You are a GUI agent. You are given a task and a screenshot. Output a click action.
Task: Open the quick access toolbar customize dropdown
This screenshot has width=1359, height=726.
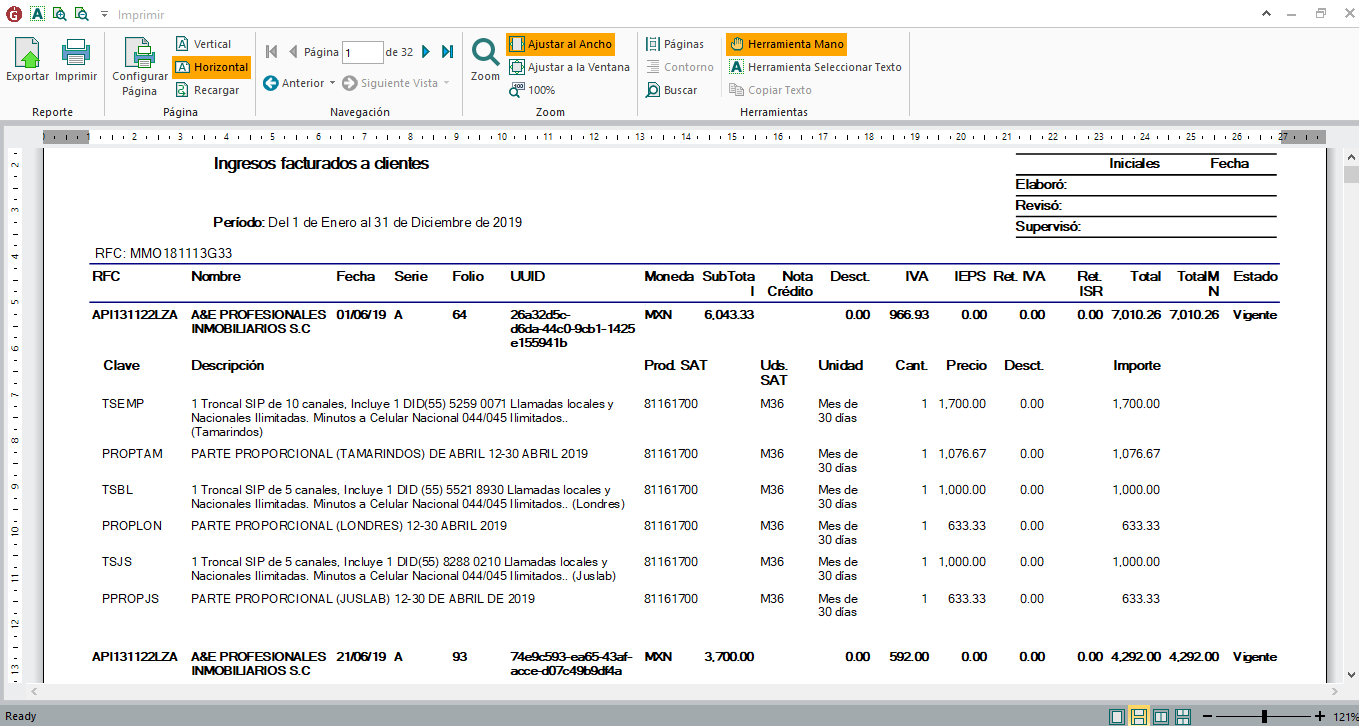[x=104, y=15]
